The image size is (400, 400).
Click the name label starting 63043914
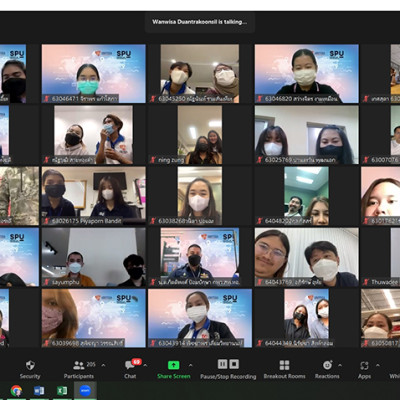[201, 343]
